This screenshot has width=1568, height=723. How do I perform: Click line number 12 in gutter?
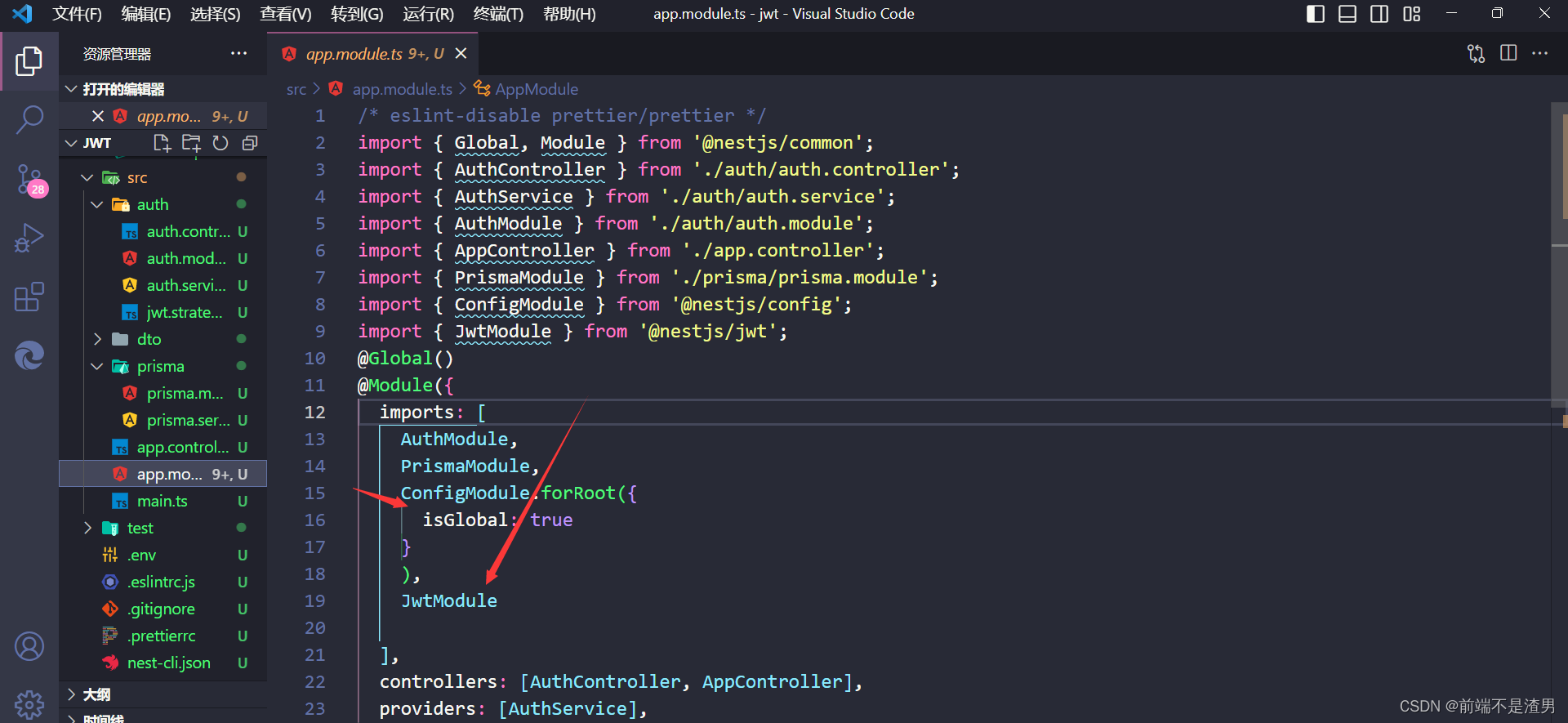pos(315,412)
